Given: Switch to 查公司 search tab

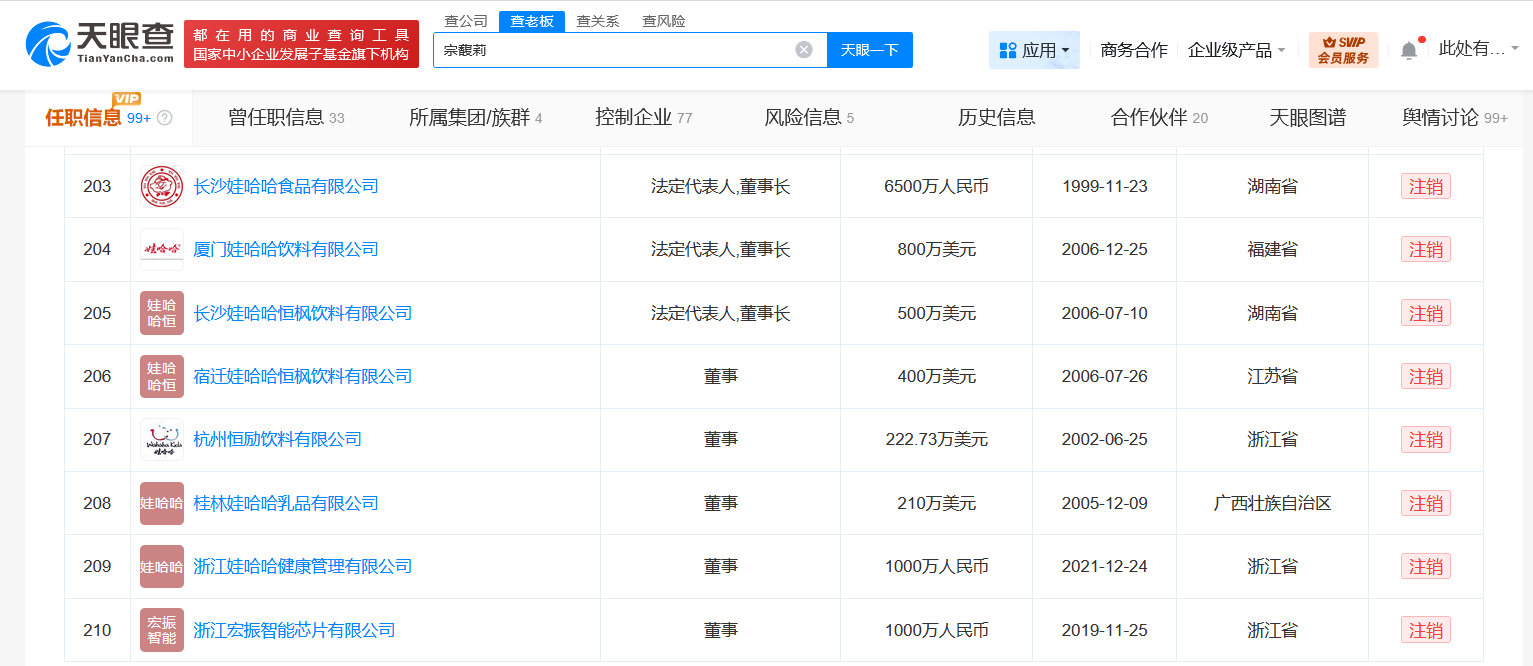Looking at the screenshot, I should pos(466,21).
